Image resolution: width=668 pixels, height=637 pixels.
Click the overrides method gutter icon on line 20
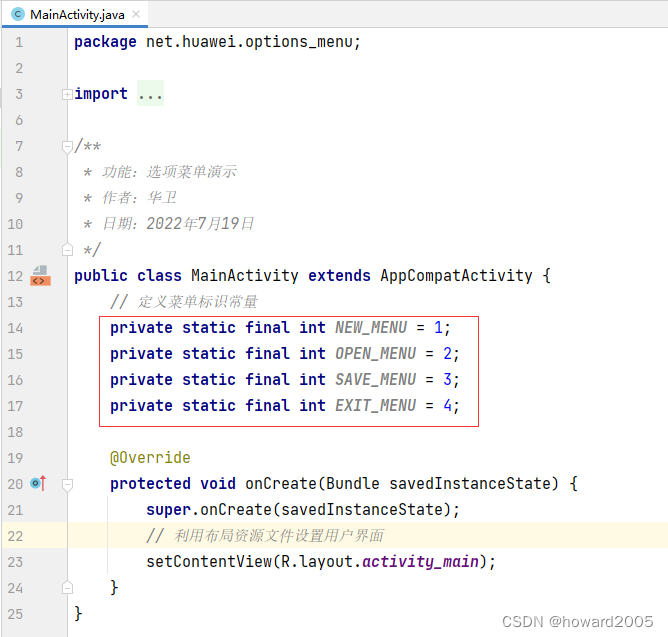[38, 483]
